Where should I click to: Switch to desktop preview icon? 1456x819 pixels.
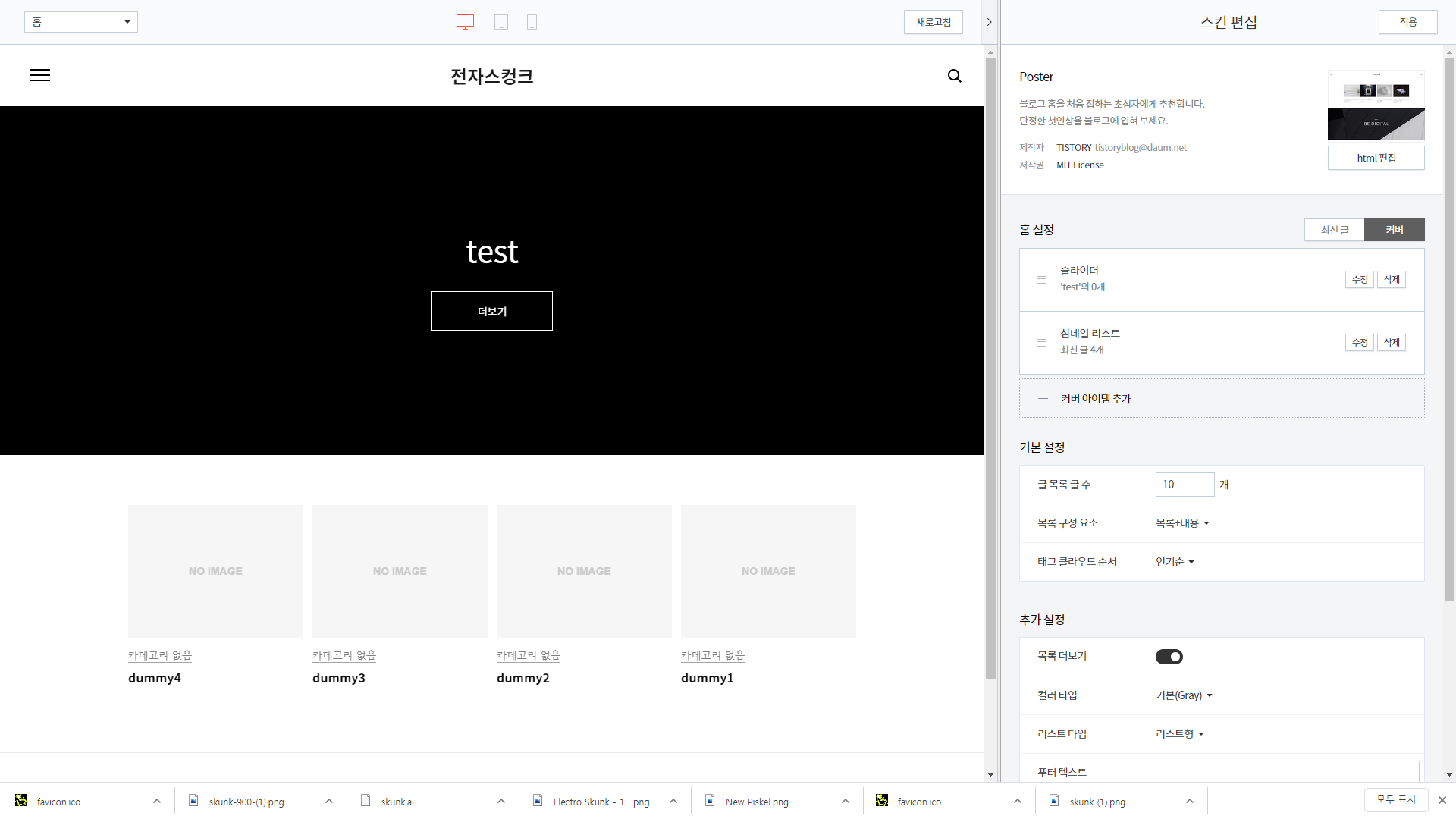(465, 22)
